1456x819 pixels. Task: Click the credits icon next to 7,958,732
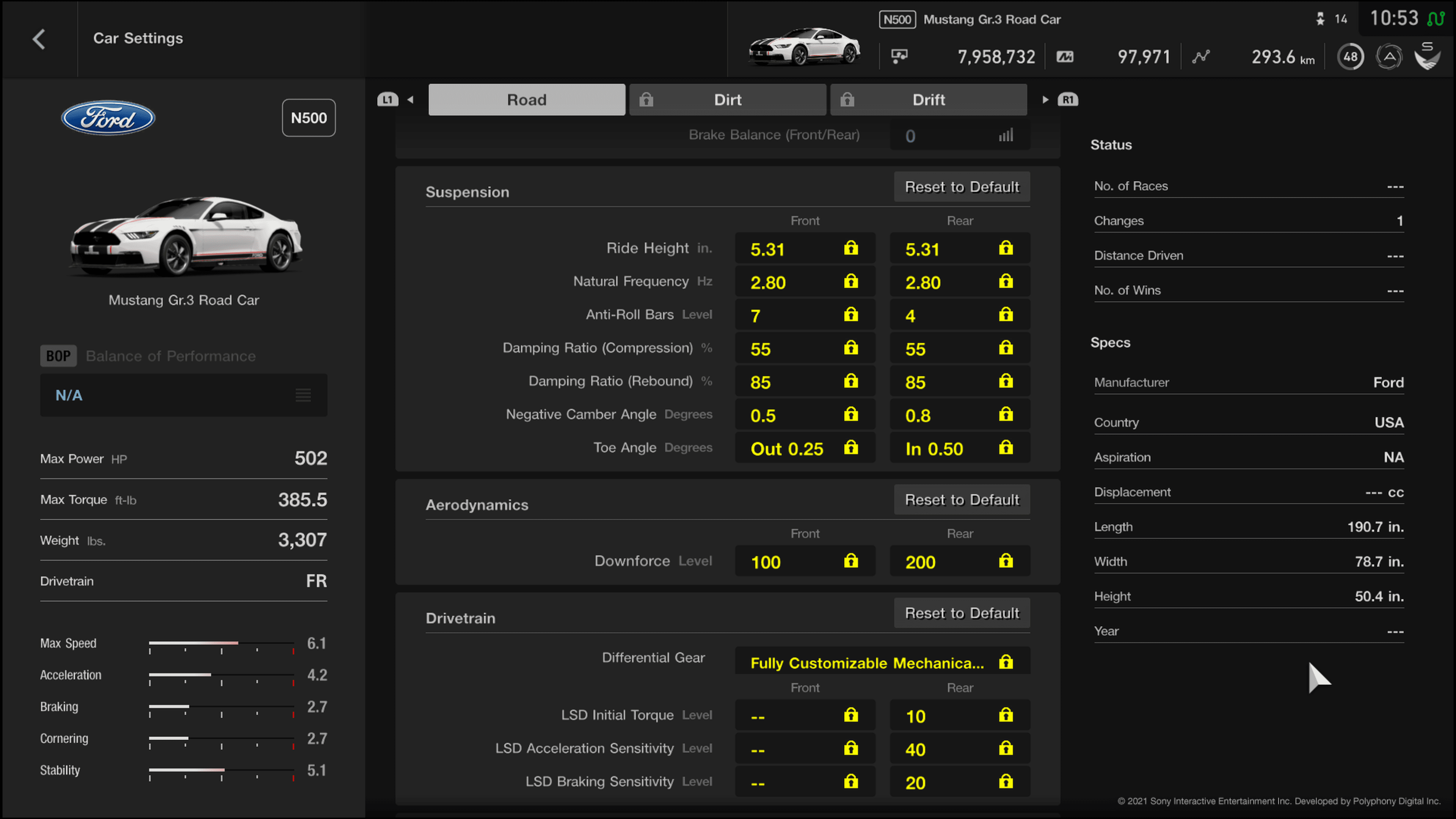[x=899, y=56]
